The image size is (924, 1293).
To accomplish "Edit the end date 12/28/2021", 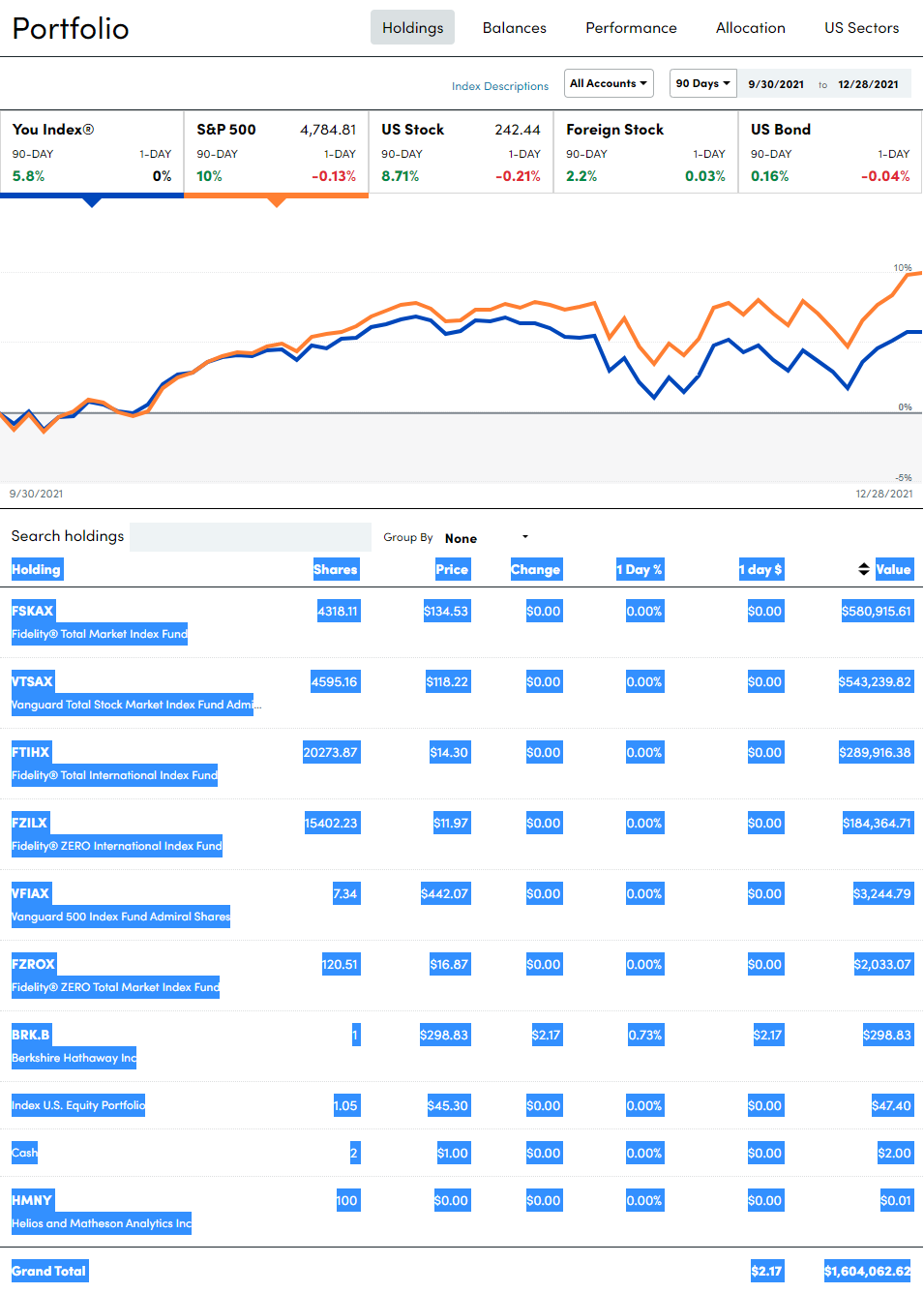I will [x=868, y=84].
